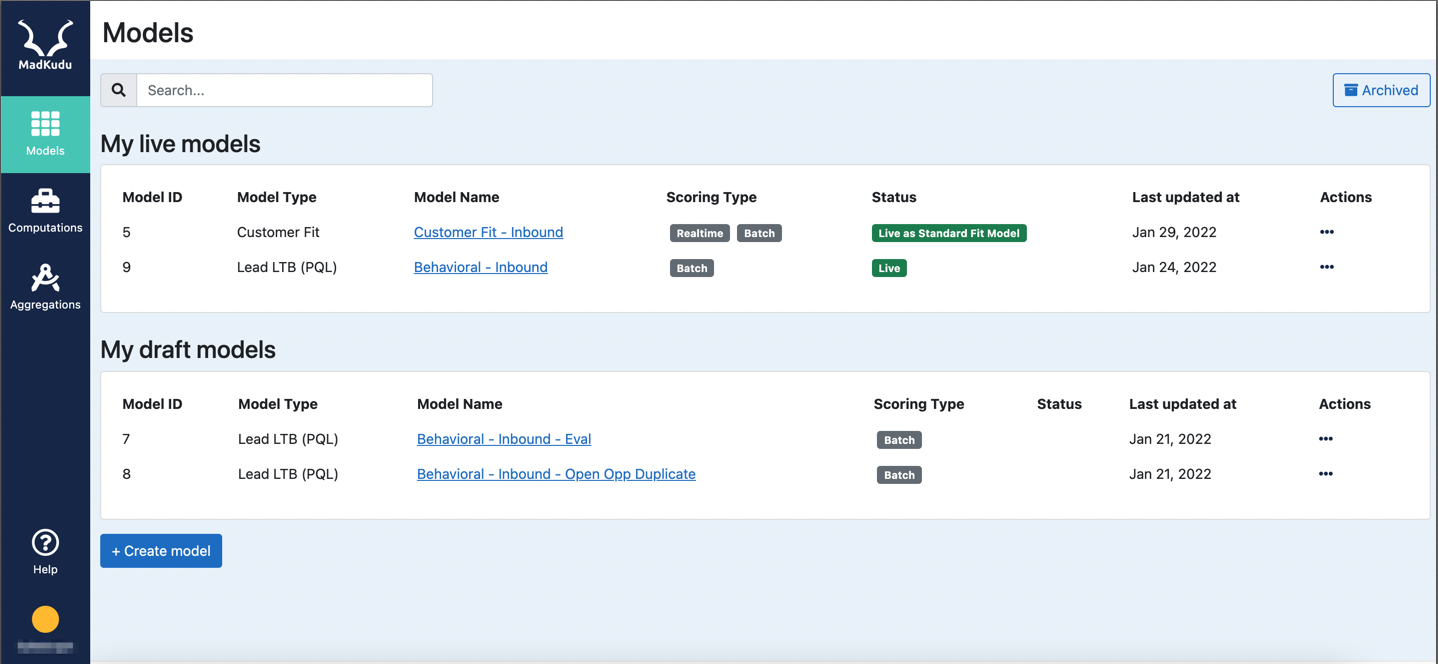Click Lead LTB (PQL) type in model 9 row
The image size is (1438, 664).
pos(287,267)
